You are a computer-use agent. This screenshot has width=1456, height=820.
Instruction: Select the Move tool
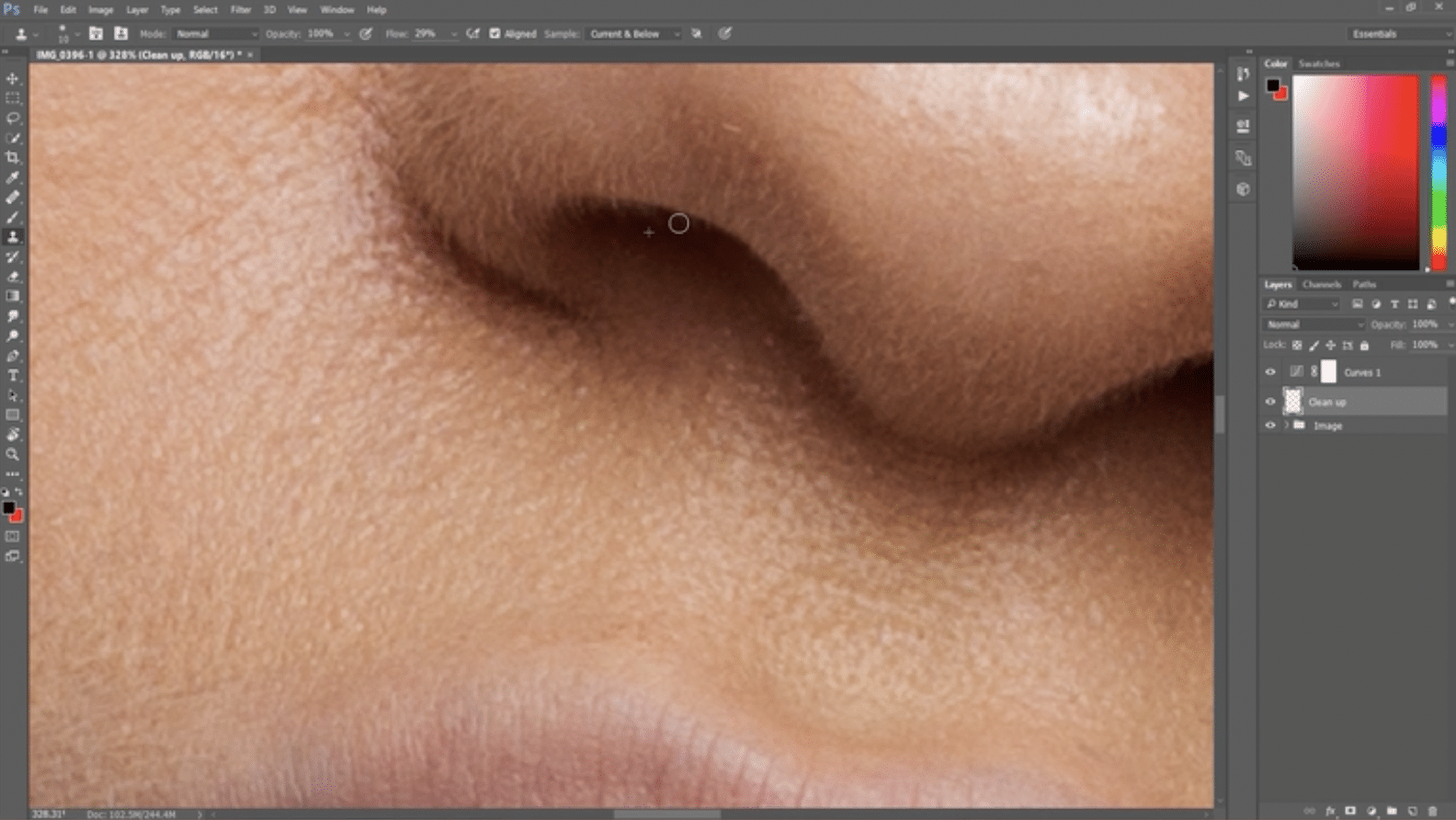pos(13,78)
